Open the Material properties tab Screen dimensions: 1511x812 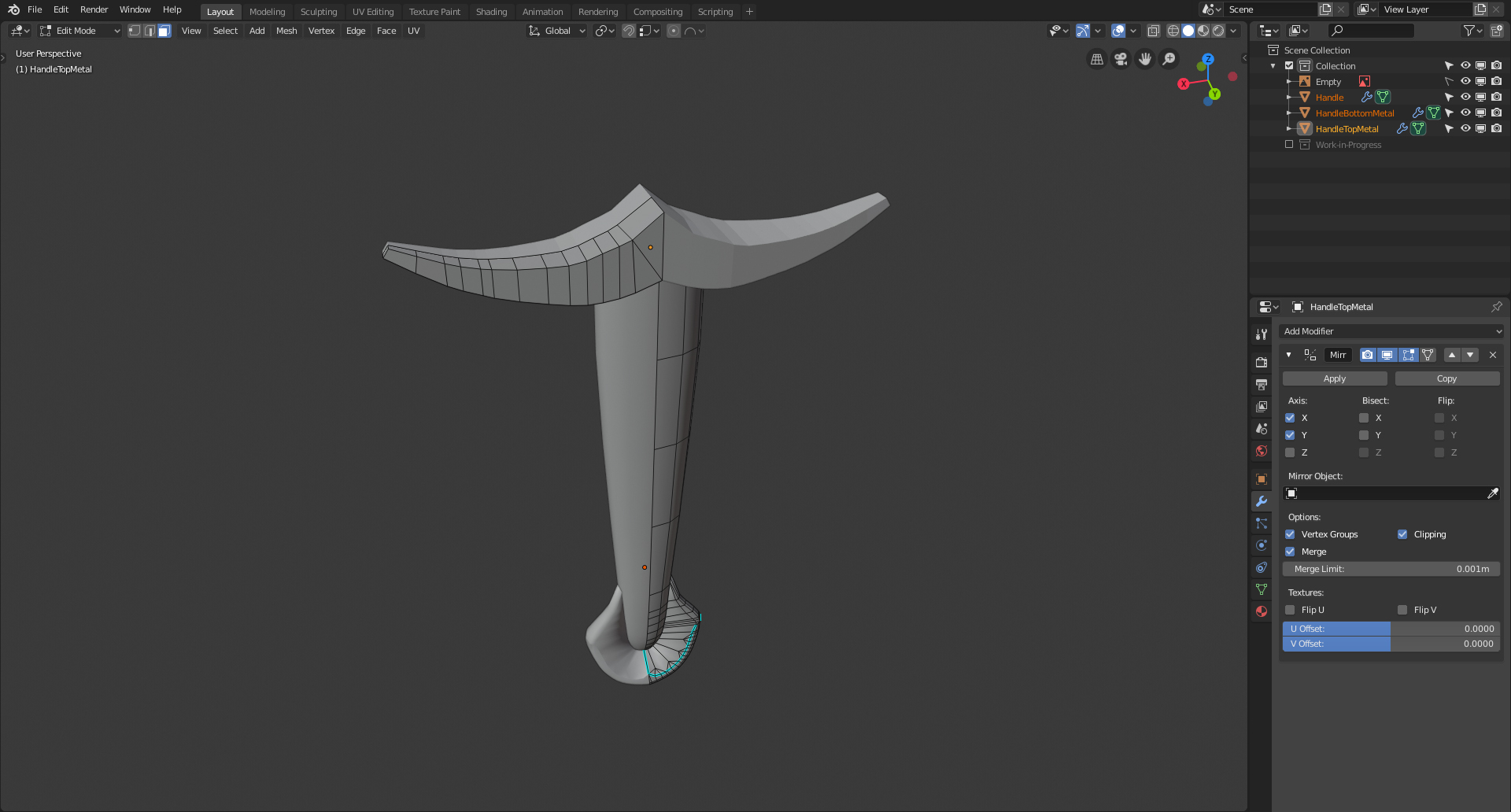pos(1262,611)
